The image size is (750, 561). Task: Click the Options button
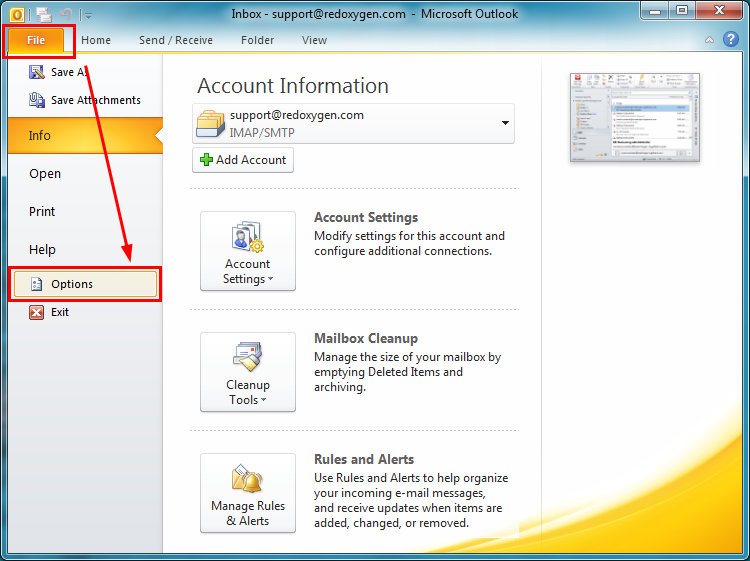pos(85,284)
